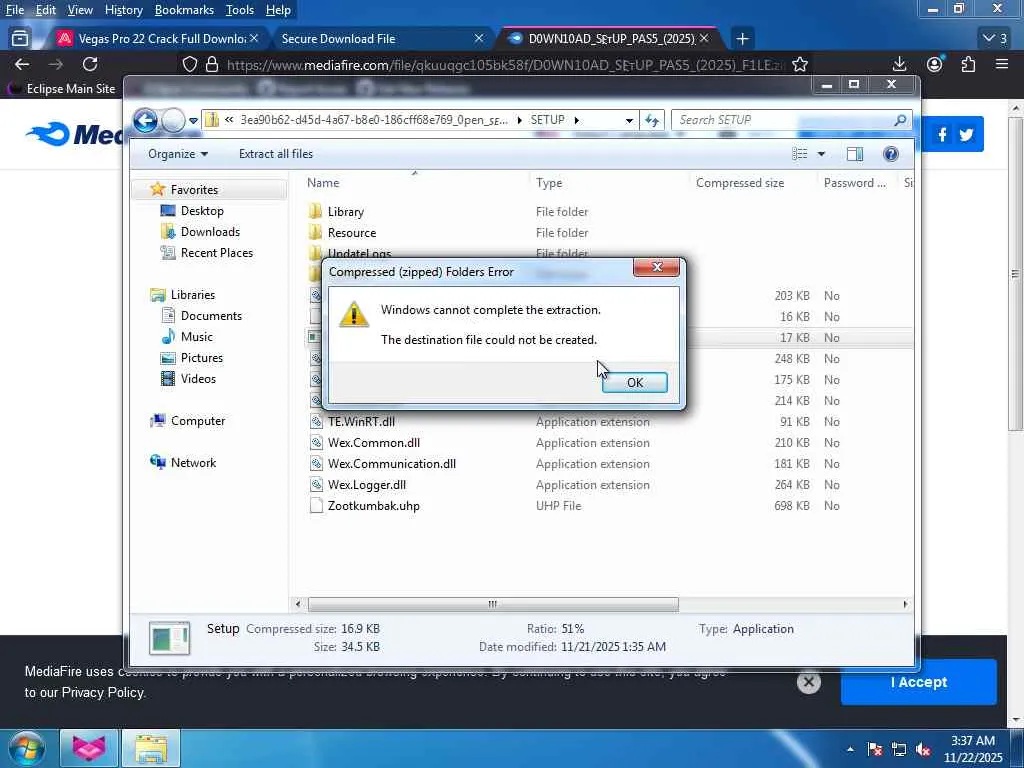1024x768 pixels.
Task: Click I Accept cookie button
Action: pos(918,682)
